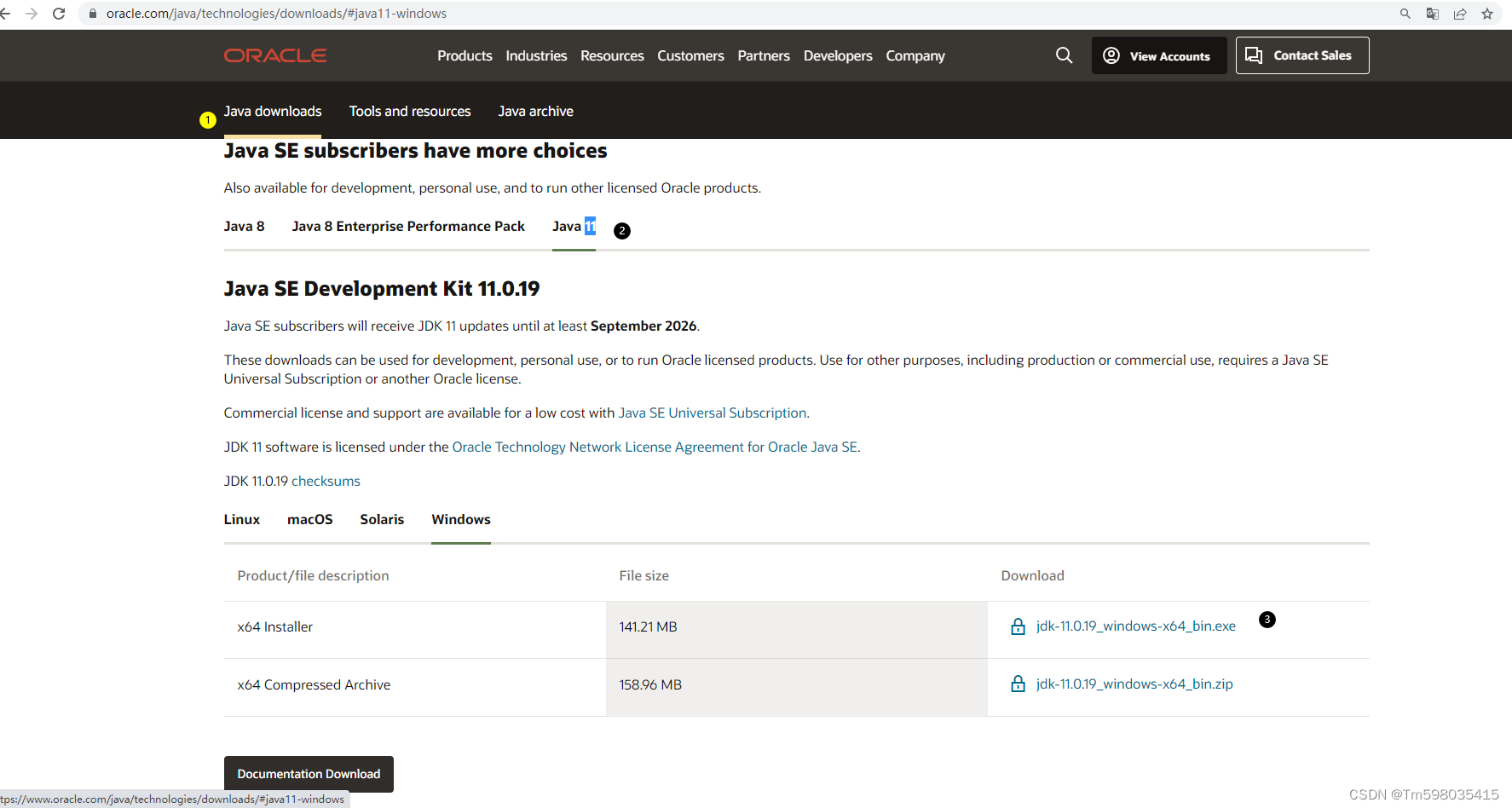Open the Industries menu

536,55
